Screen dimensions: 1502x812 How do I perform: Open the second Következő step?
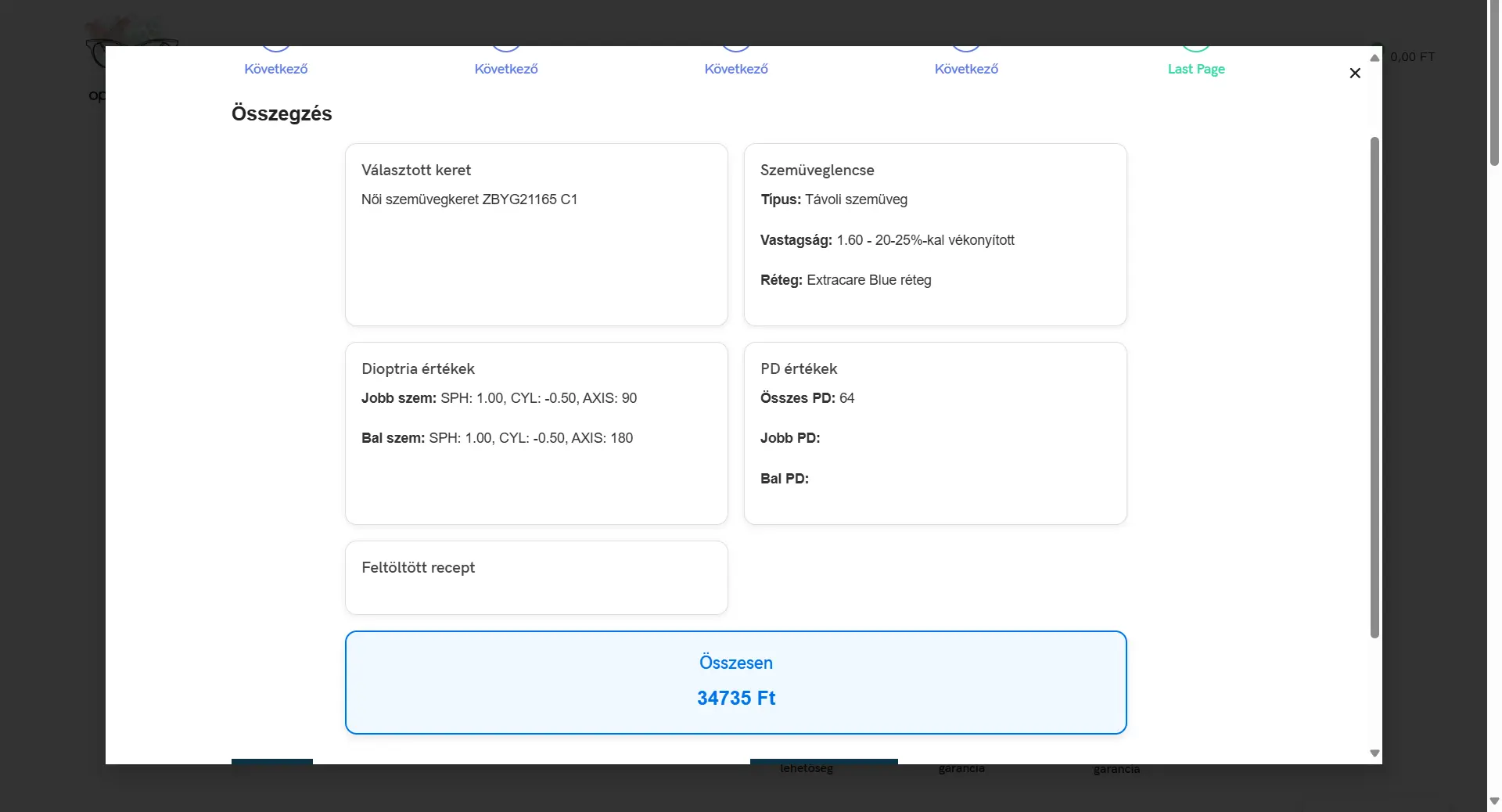tap(506, 69)
